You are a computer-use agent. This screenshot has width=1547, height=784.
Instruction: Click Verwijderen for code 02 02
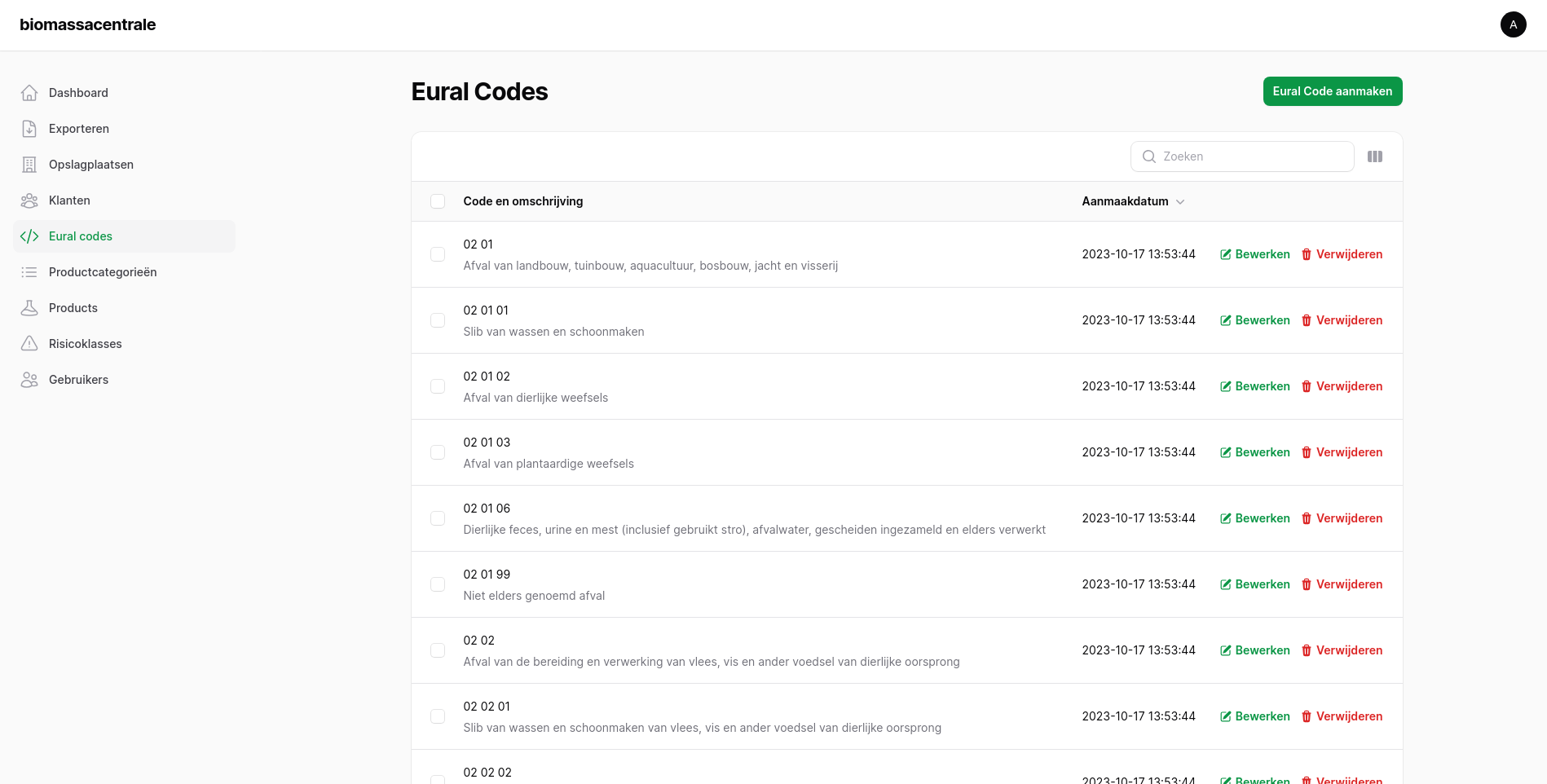(x=1342, y=650)
